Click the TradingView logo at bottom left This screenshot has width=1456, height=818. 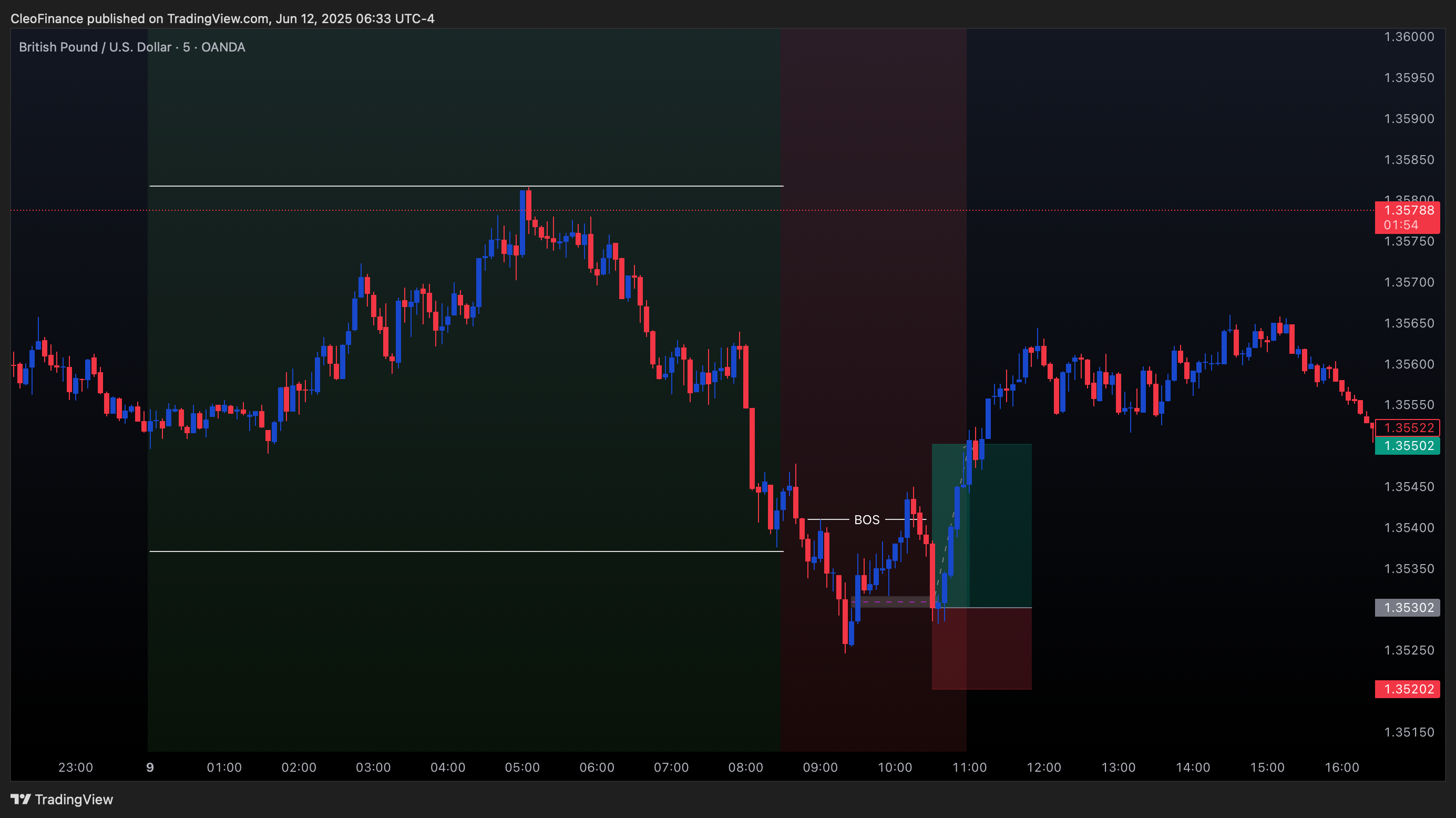click(x=61, y=800)
